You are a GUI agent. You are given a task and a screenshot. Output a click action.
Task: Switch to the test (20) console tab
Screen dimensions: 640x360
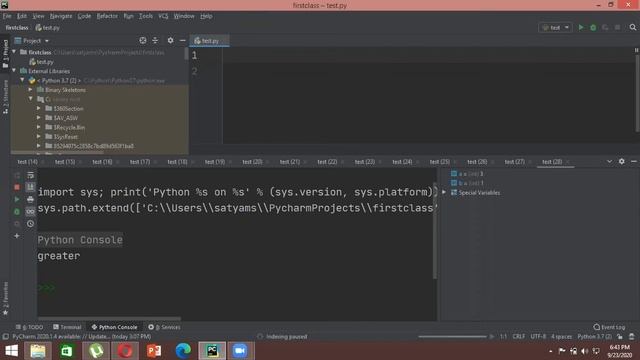(x=252, y=162)
